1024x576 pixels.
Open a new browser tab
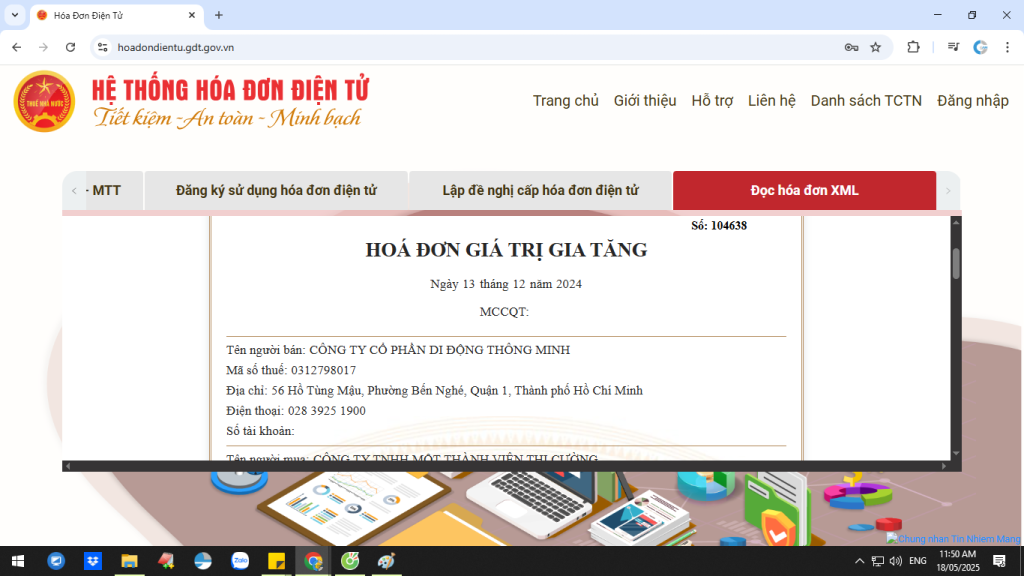pos(219,15)
